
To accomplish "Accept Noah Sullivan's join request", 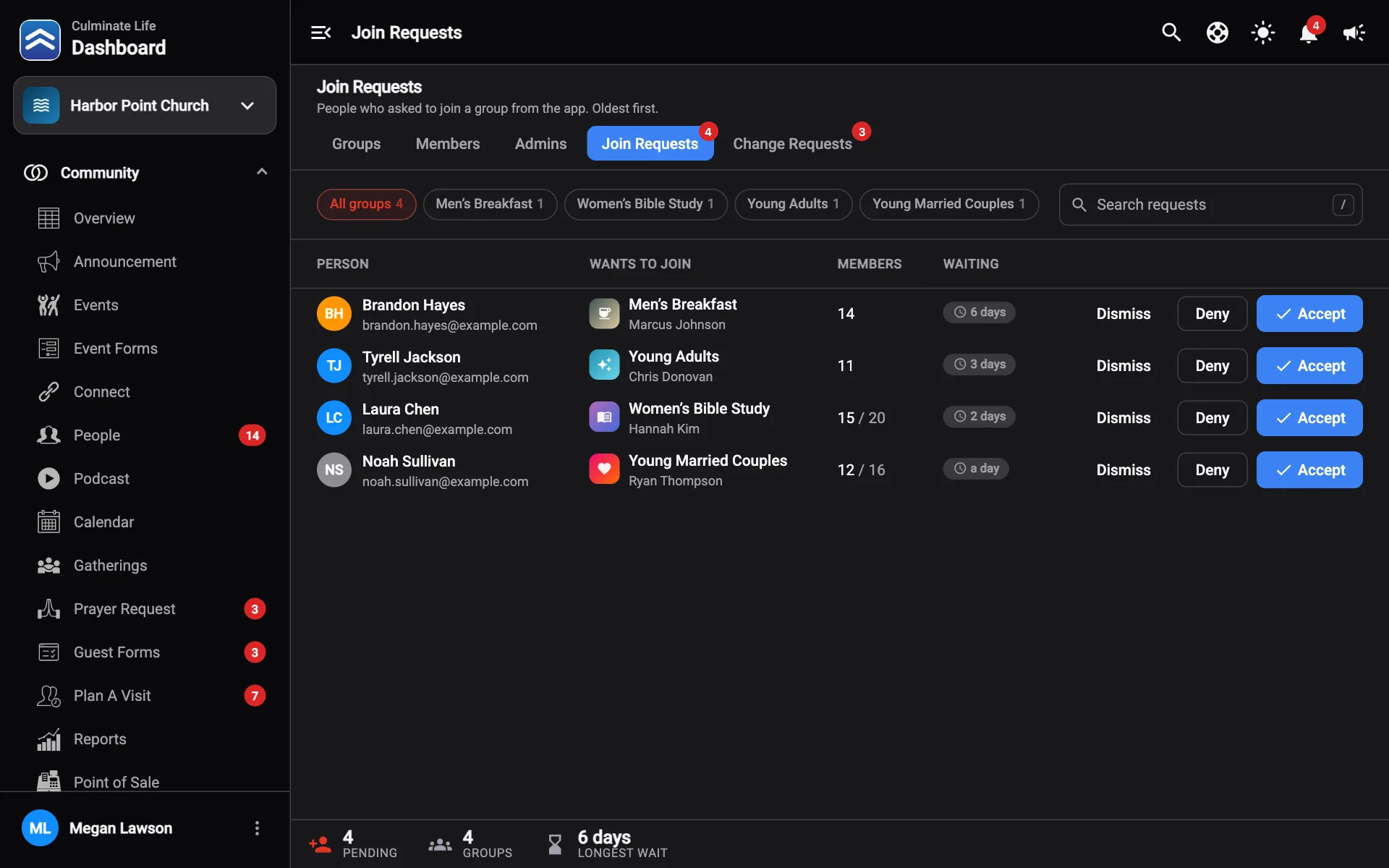I will [x=1309, y=470].
